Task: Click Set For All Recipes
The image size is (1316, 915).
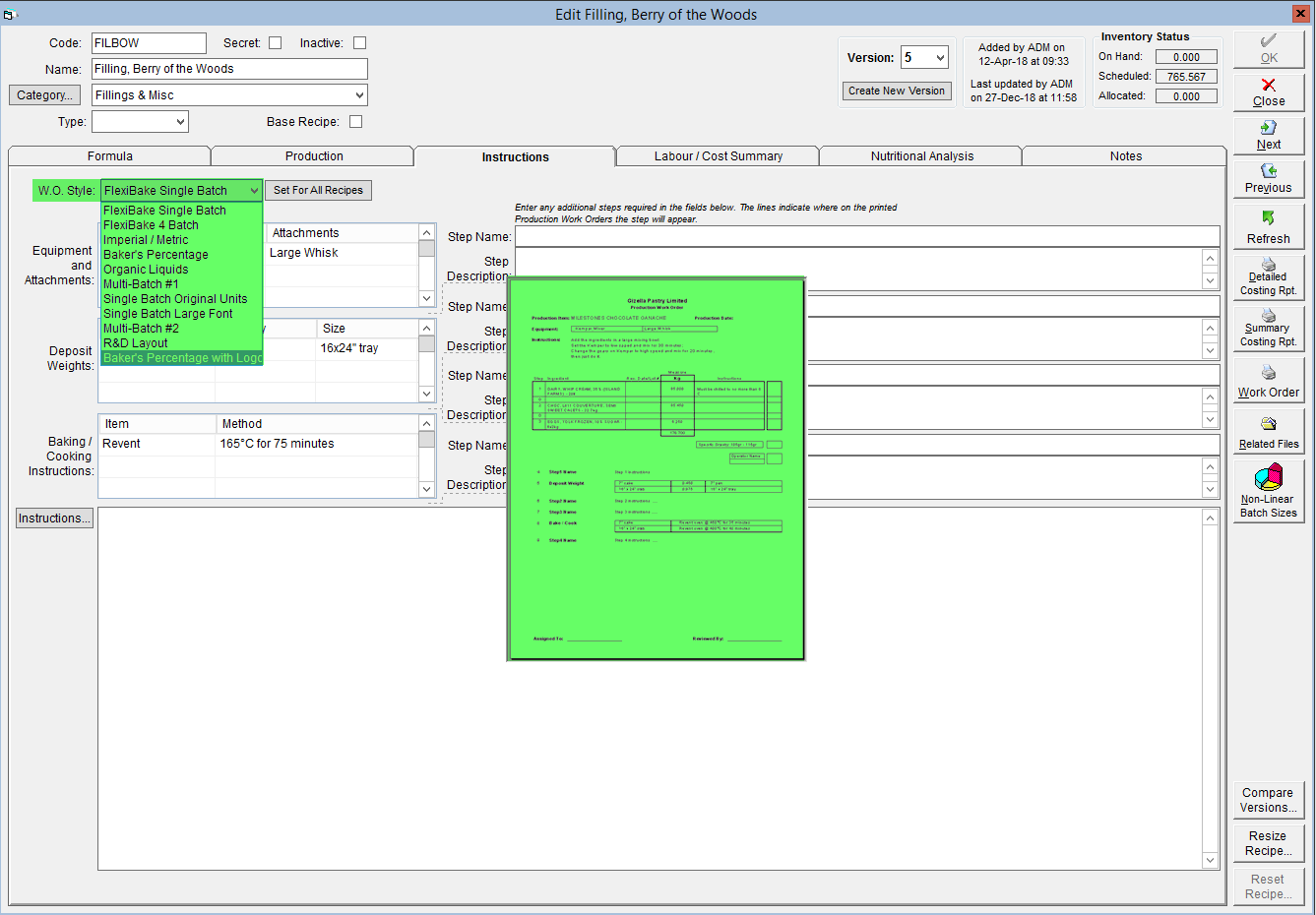Action: pos(318,191)
